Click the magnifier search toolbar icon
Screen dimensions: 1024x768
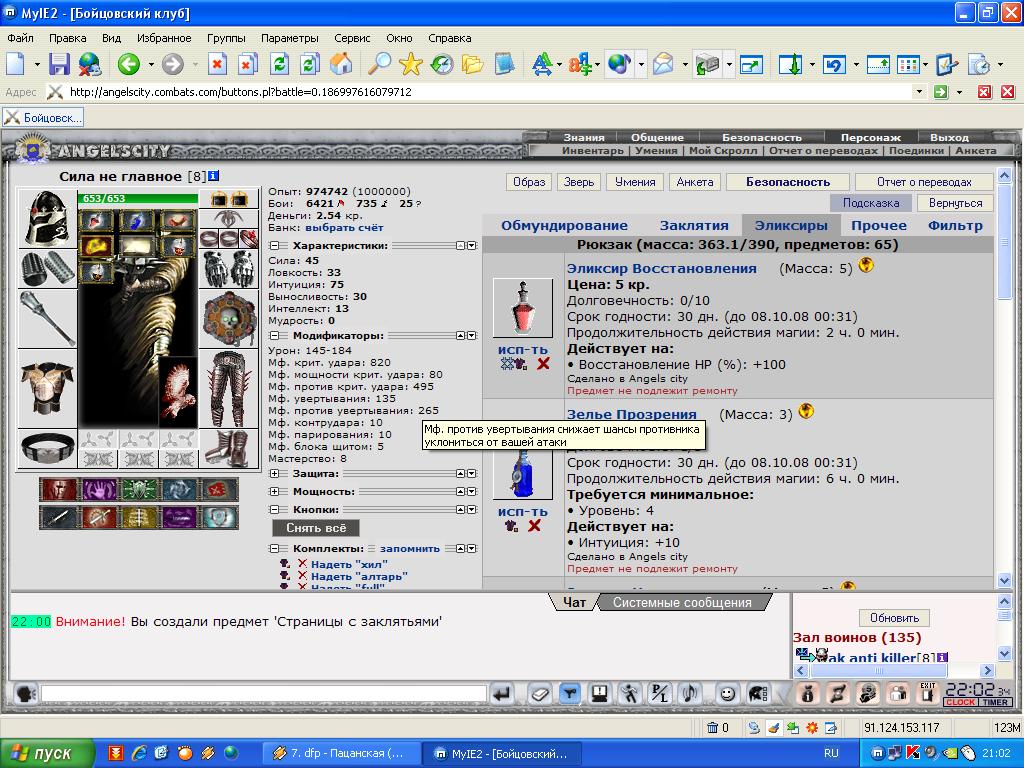pyautogui.click(x=379, y=64)
